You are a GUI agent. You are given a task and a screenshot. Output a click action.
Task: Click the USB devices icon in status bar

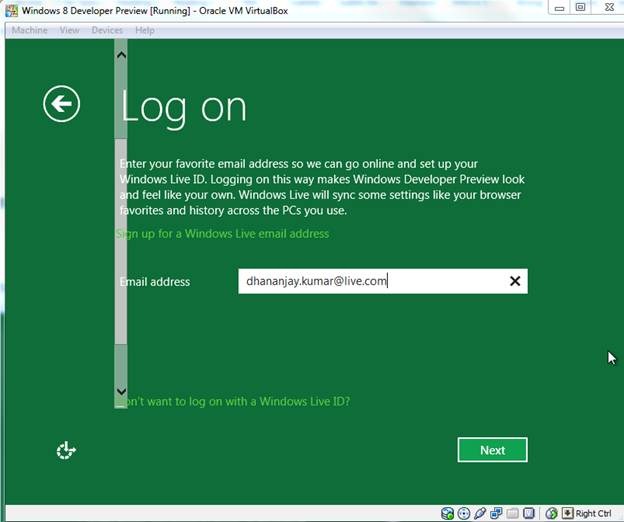coord(480,513)
